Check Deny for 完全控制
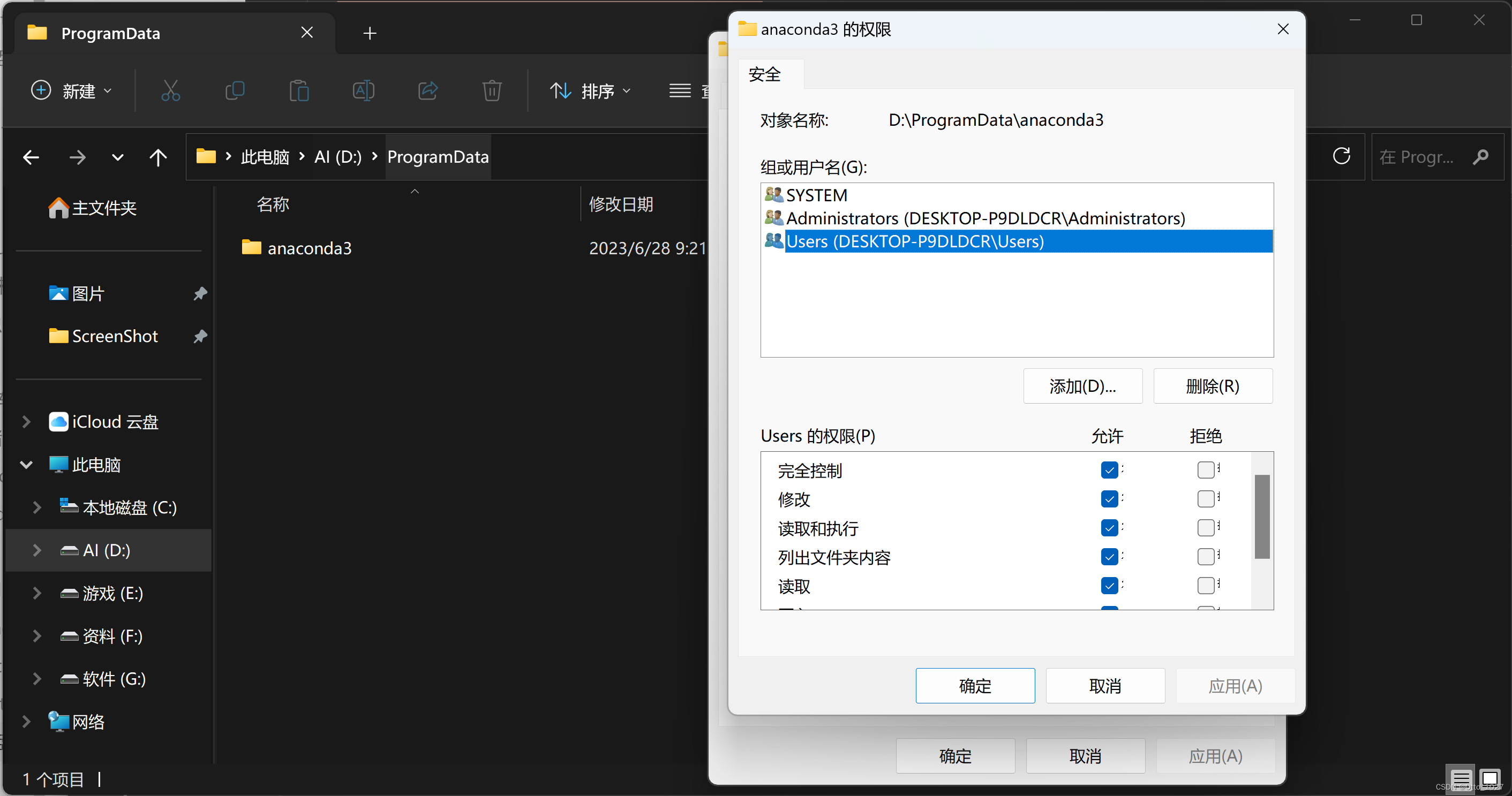The height and width of the screenshot is (796, 1512). pyautogui.click(x=1206, y=470)
